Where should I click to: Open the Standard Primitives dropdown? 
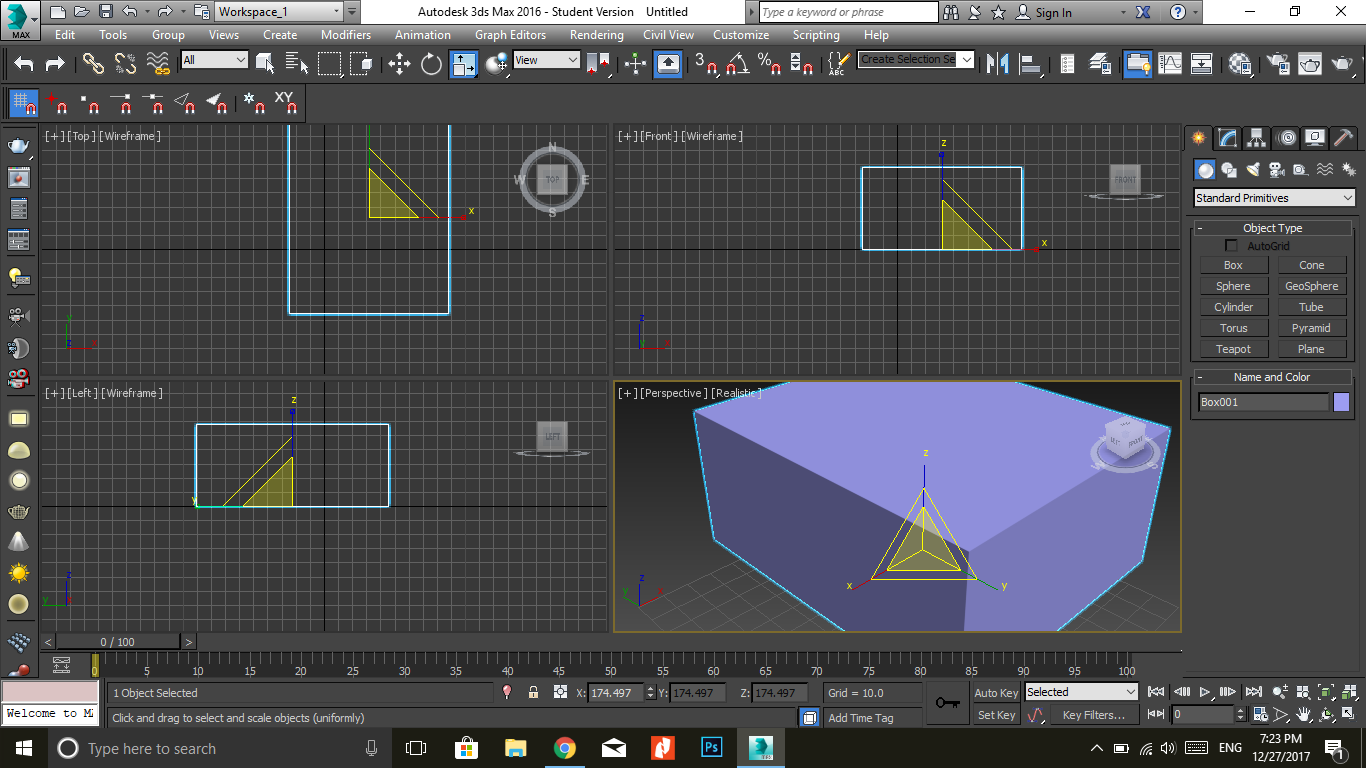1274,198
